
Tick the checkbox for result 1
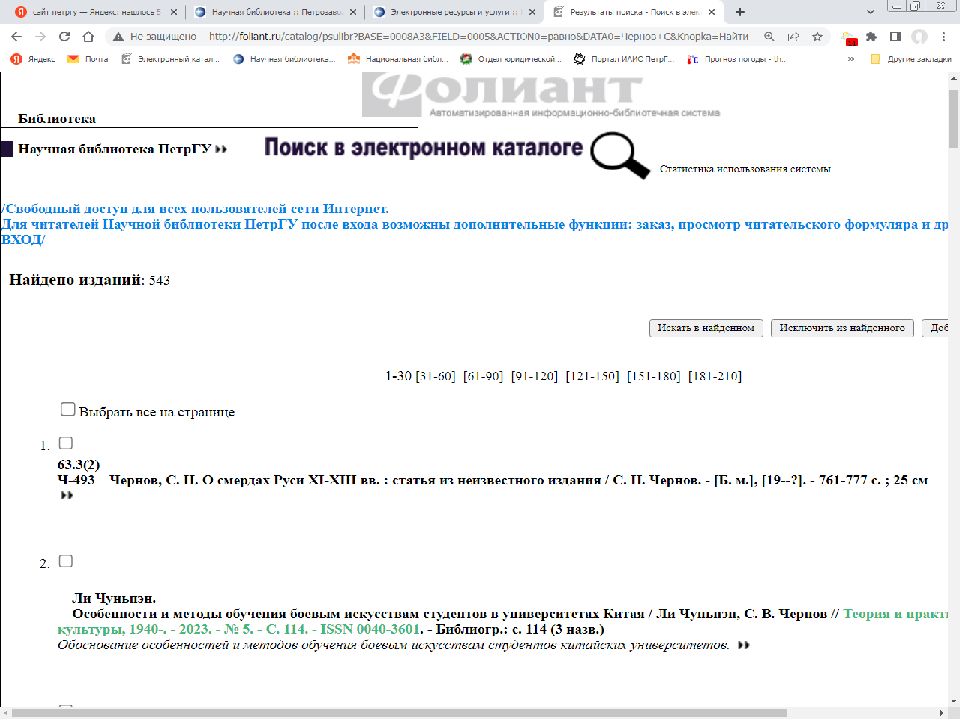tap(66, 443)
